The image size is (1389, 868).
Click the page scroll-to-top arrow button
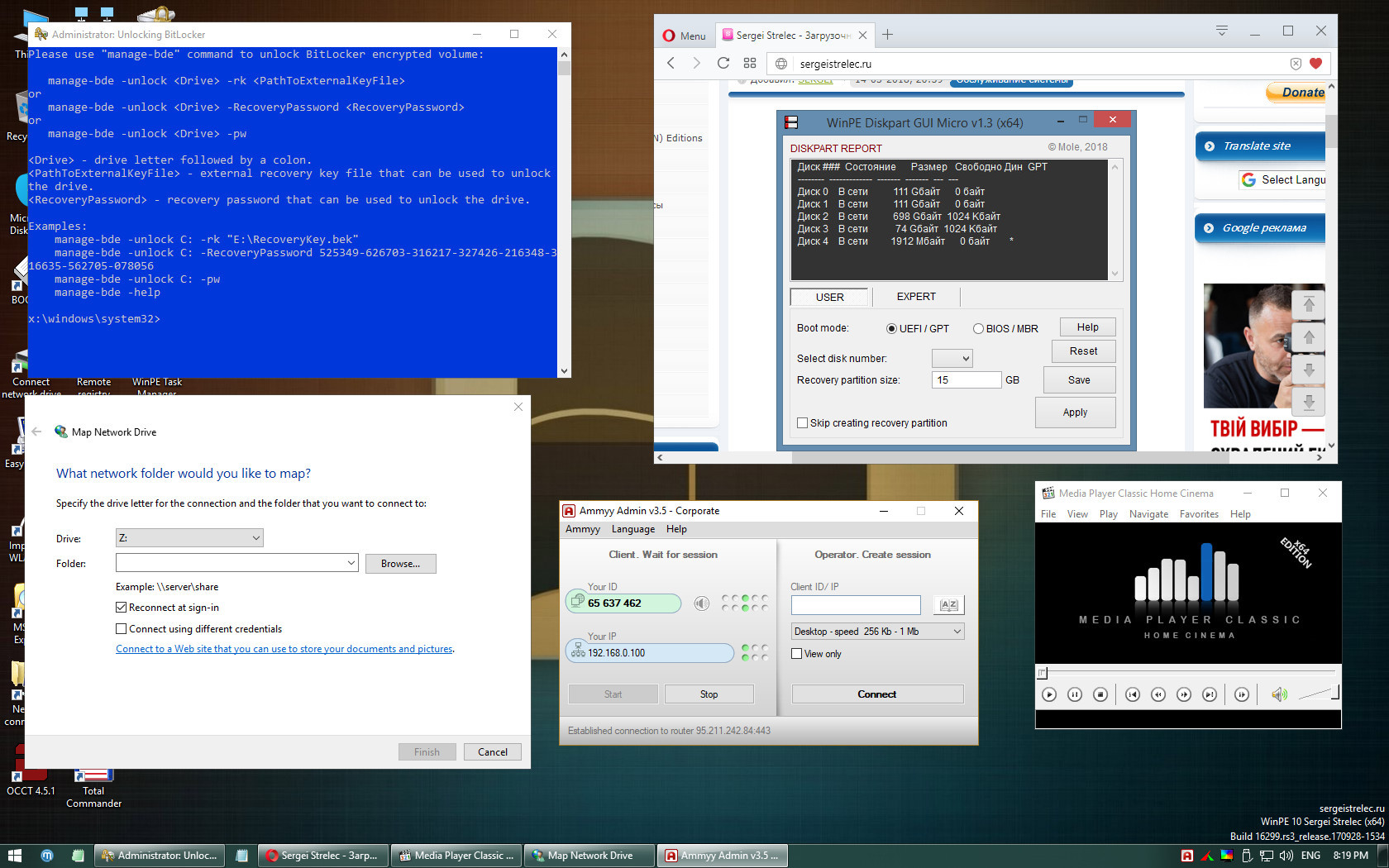(1309, 305)
